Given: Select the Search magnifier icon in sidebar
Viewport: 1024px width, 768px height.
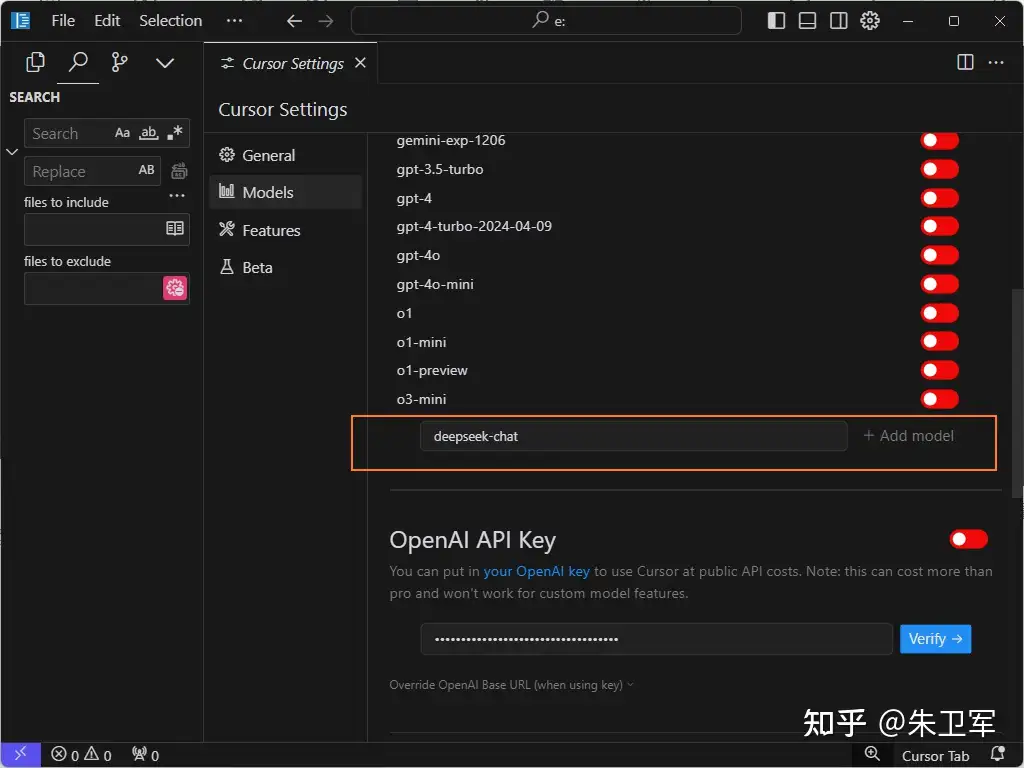Looking at the screenshot, I should click(78, 63).
